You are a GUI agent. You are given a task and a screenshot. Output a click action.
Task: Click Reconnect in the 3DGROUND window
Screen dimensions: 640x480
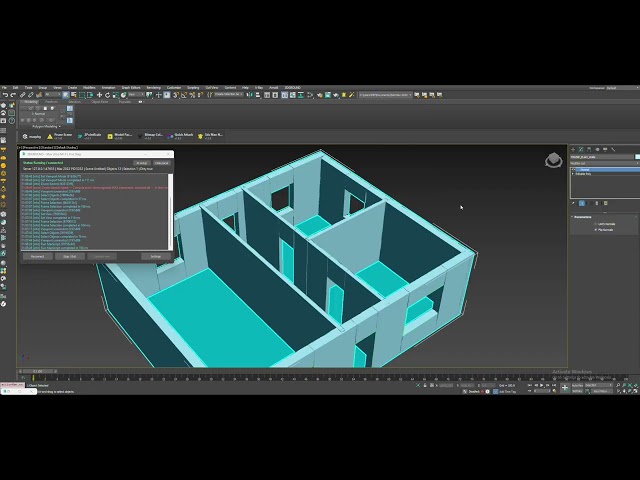pos(37,256)
